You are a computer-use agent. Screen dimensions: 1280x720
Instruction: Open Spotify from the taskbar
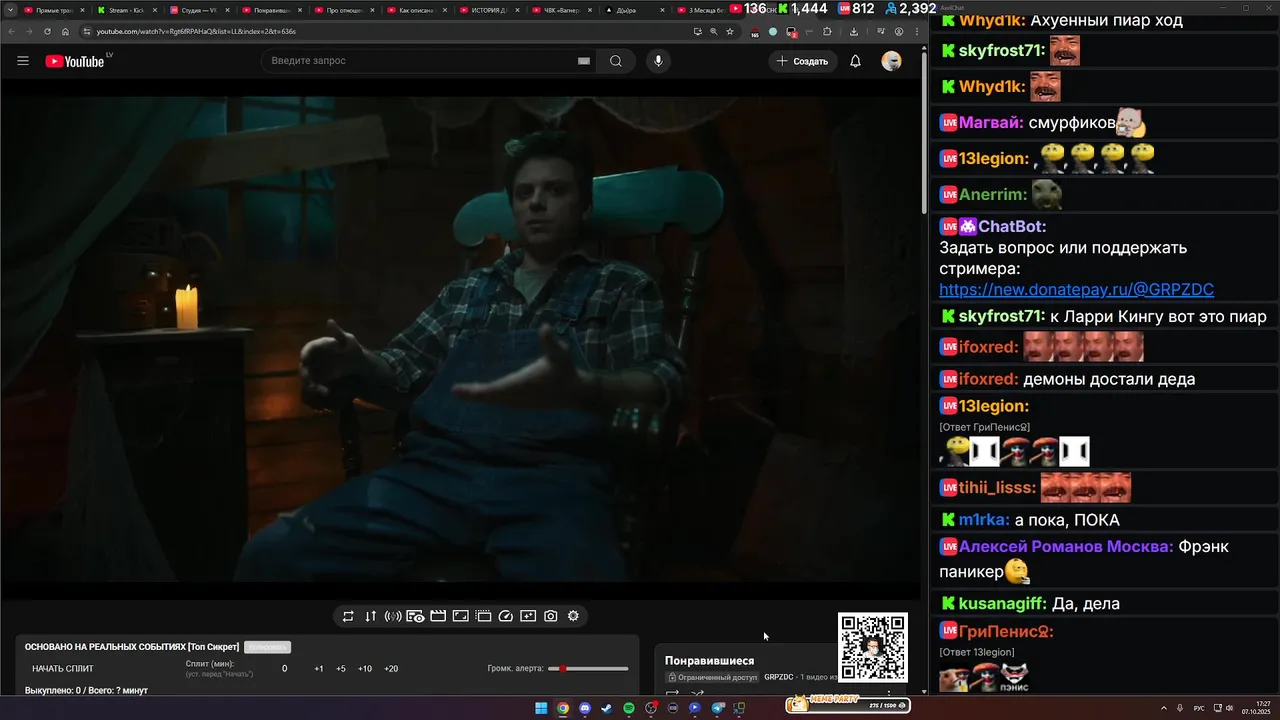[x=629, y=708]
